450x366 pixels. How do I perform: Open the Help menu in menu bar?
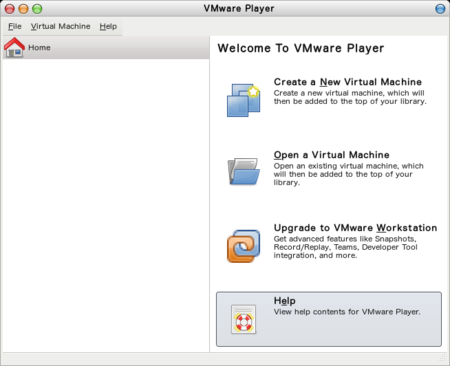(x=108, y=26)
